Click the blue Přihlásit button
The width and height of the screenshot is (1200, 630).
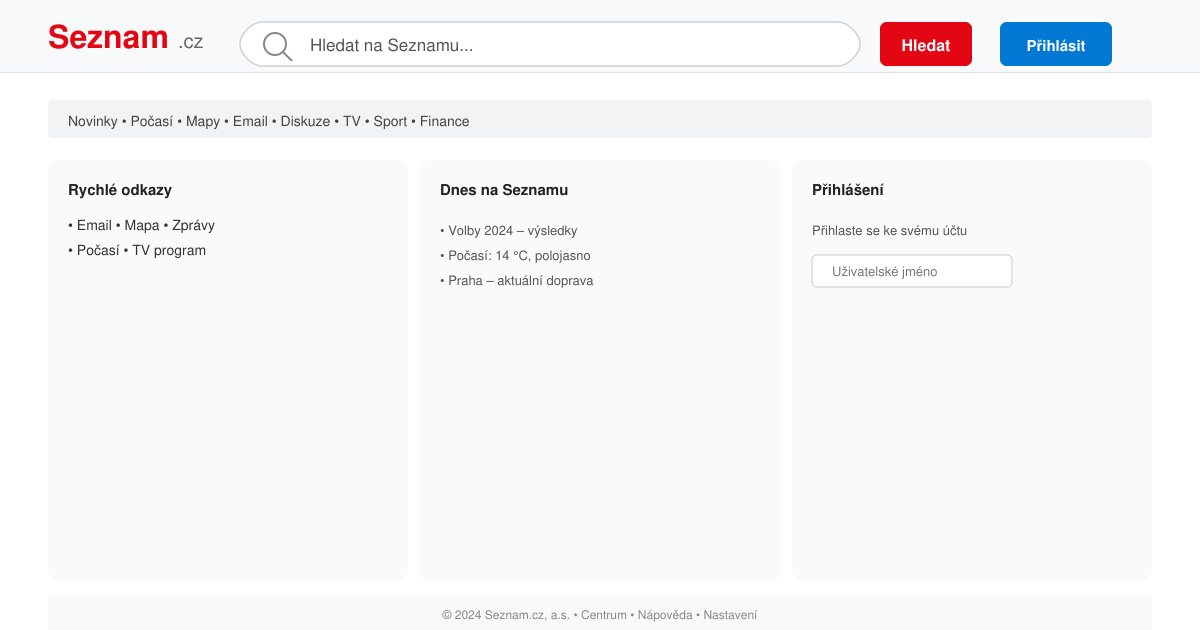(1056, 44)
